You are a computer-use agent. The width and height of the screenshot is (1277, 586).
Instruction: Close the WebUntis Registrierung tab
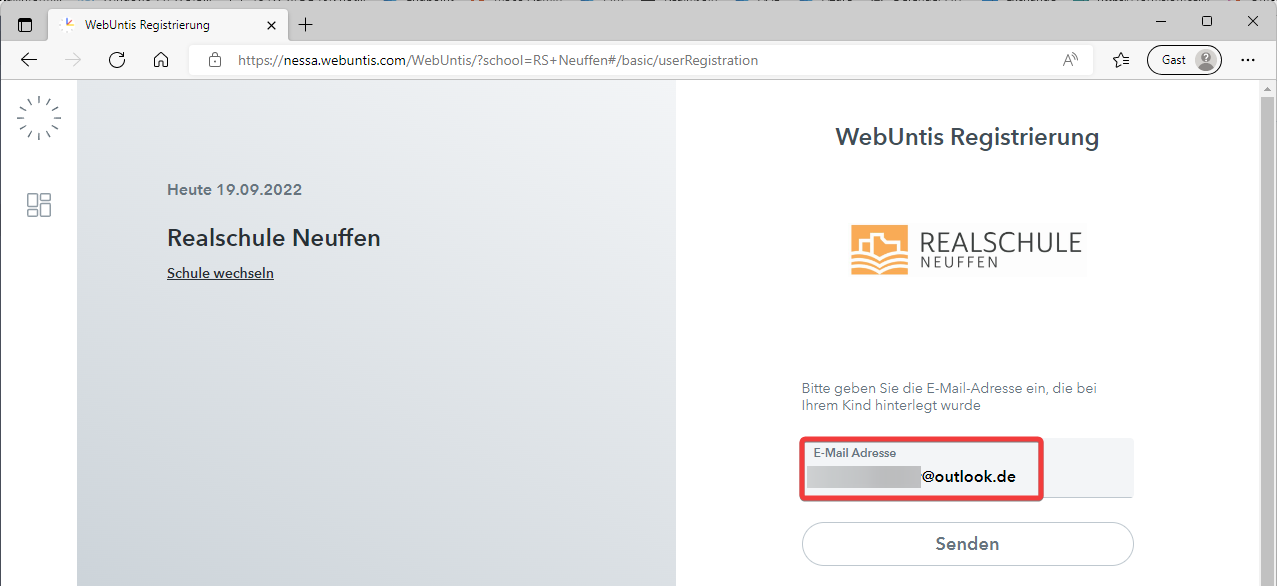point(271,25)
